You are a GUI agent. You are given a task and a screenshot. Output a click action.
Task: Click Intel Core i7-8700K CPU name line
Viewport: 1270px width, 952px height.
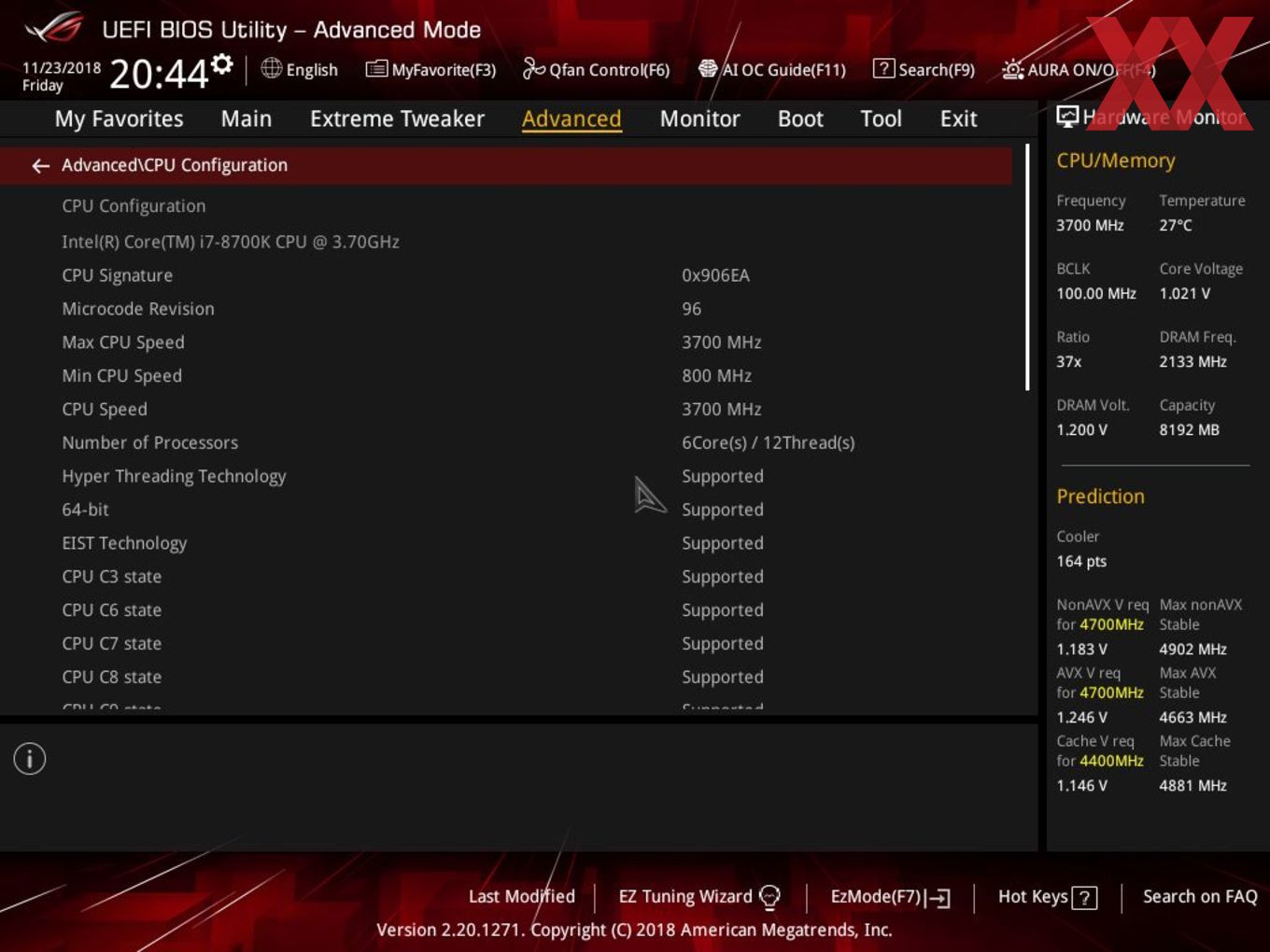(231, 242)
